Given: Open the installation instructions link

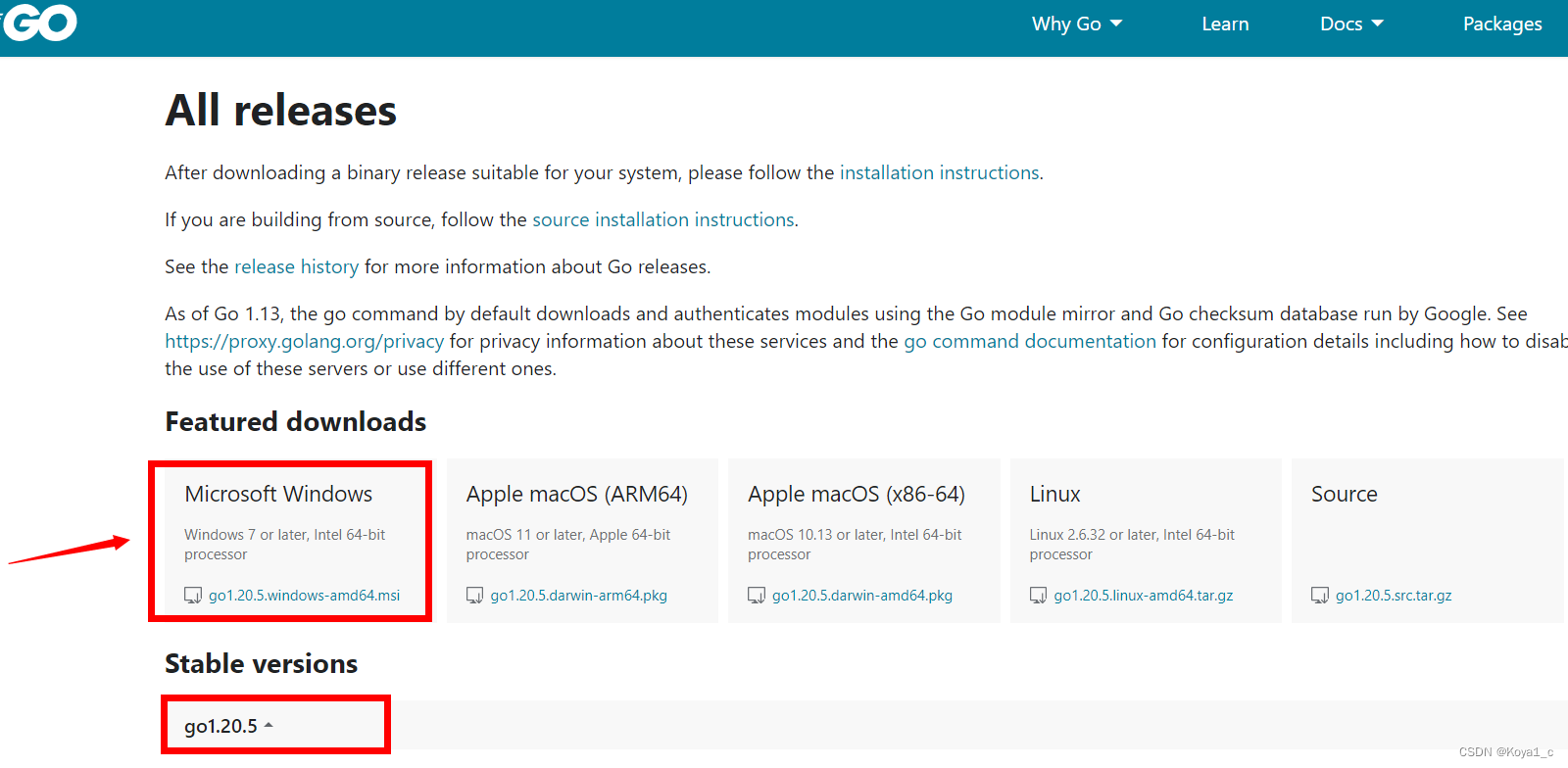Looking at the screenshot, I should pyautogui.click(x=939, y=172).
